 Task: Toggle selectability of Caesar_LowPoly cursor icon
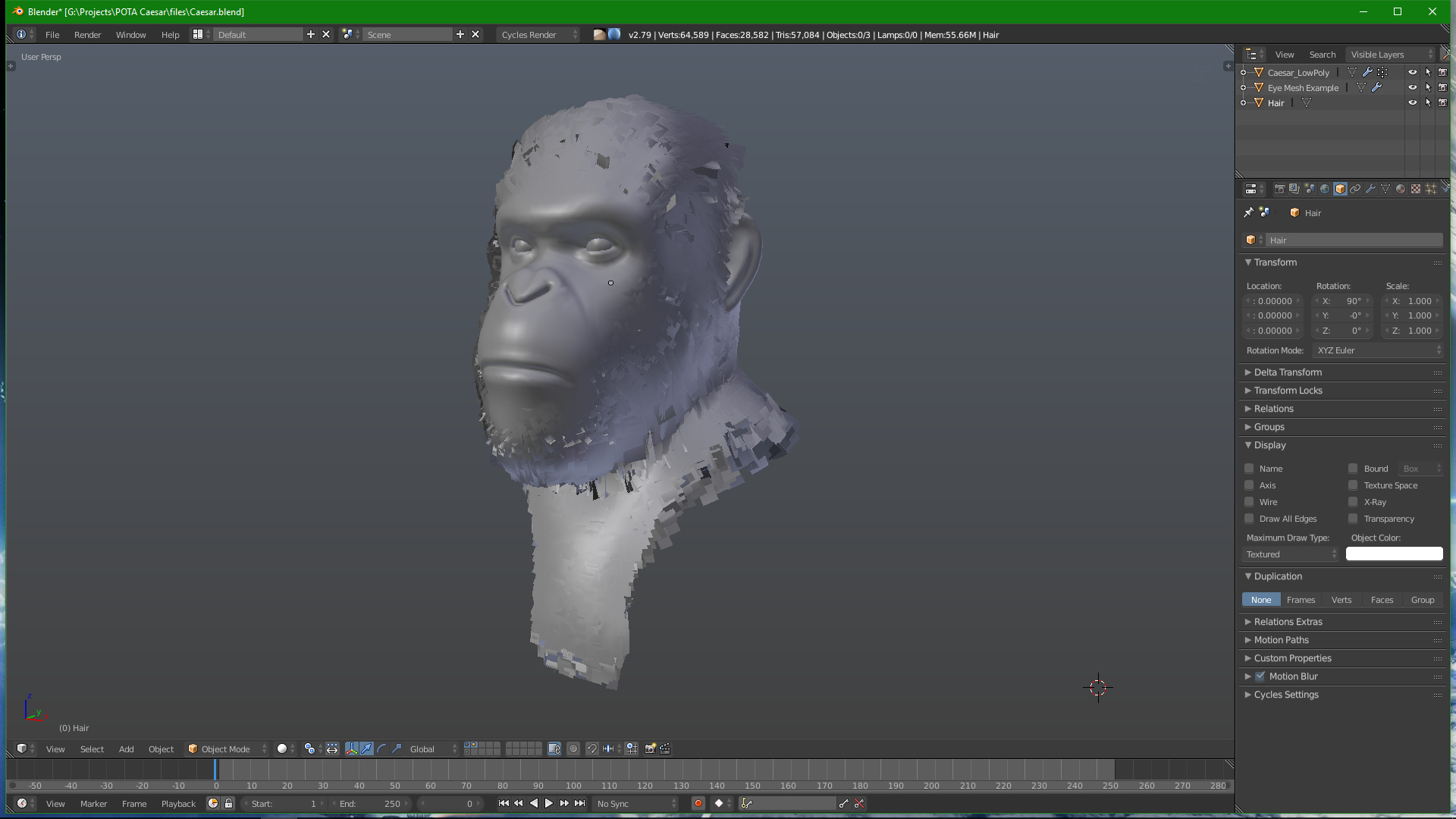point(1427,73)
